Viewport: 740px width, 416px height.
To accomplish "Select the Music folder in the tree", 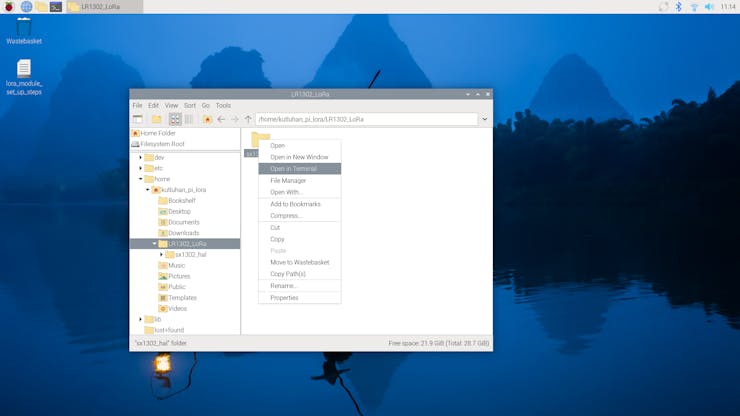I will (172, 265).
